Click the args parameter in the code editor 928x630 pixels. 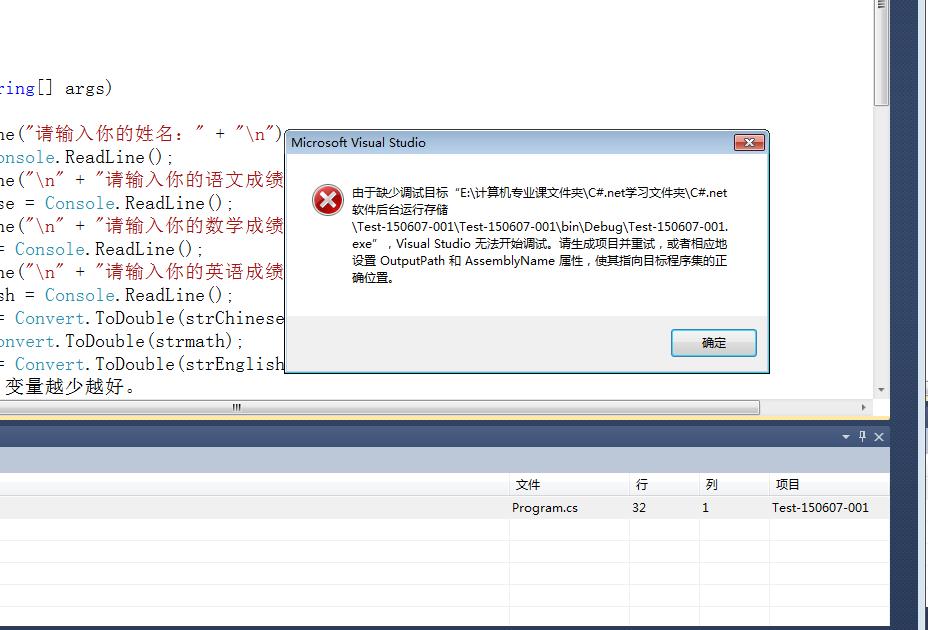(x=86, y=88)
